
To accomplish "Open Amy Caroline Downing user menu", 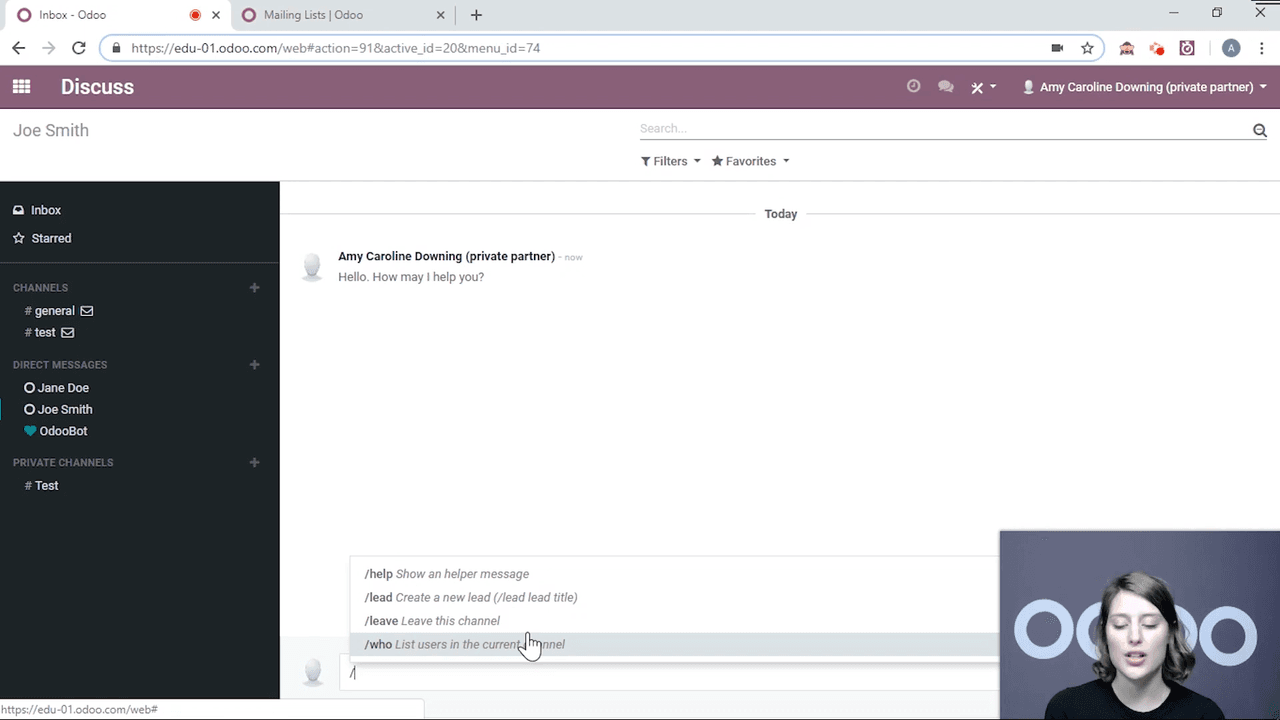I will click(x=1145, y=87).
